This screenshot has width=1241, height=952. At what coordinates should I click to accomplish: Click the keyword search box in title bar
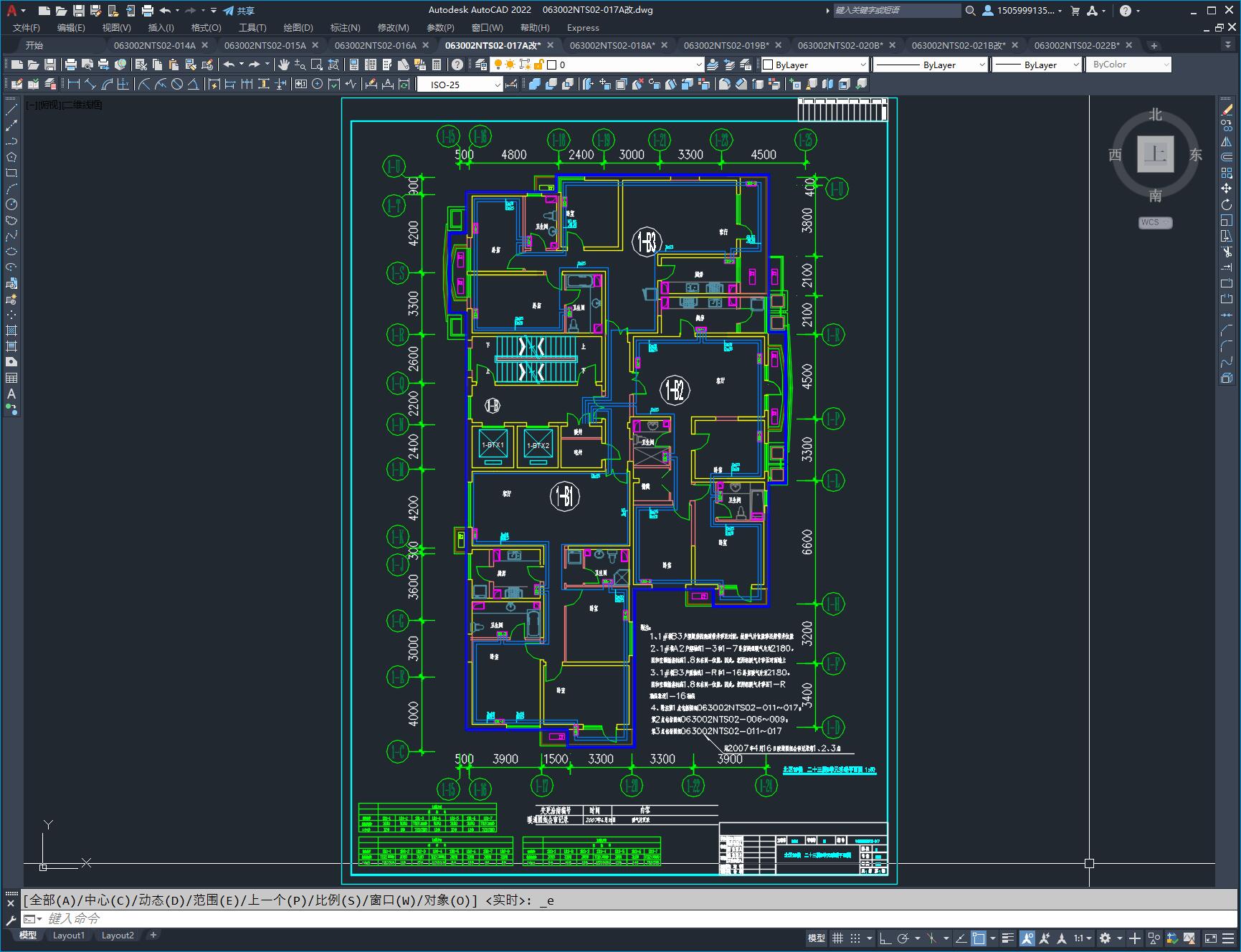click(896, 10)
